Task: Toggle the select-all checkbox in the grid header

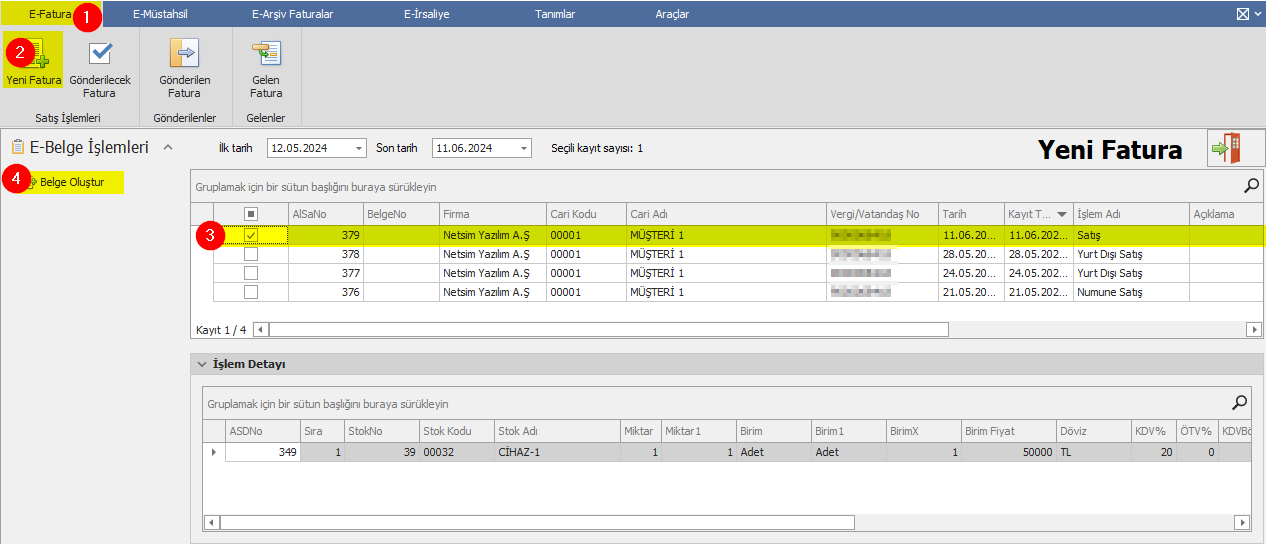Action: [251, 213]
